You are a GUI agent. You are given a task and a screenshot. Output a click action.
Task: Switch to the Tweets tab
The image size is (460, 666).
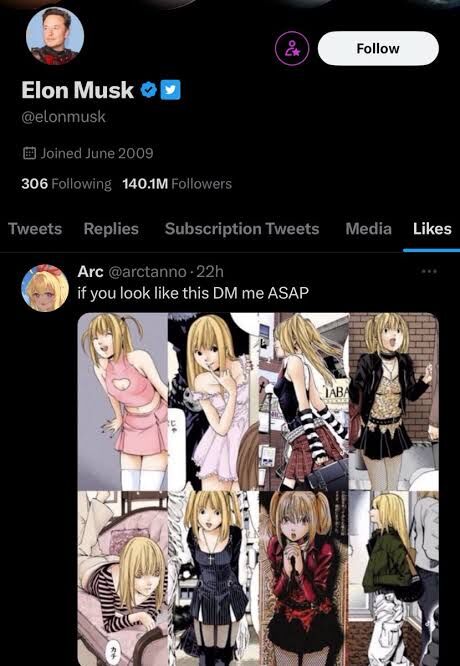click(x=35, y=229)
